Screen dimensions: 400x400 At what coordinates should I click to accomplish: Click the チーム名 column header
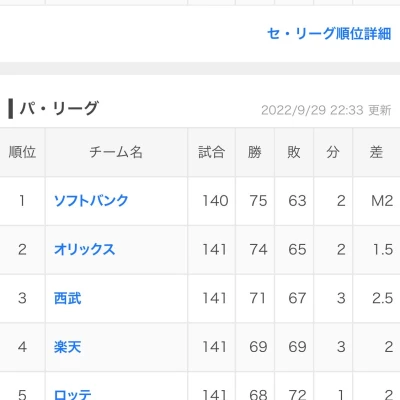pos(116,152)
